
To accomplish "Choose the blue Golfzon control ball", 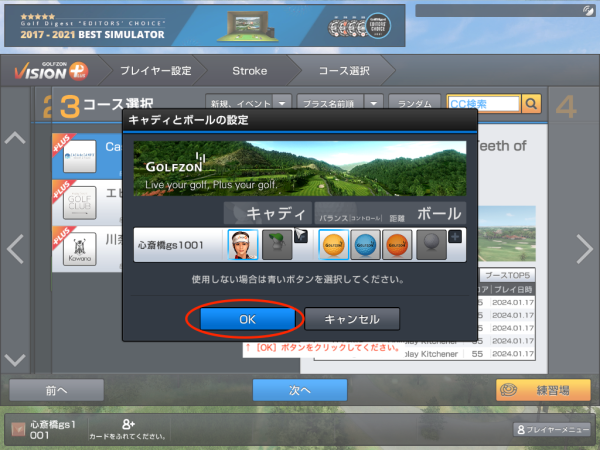I will pos(365,245).
